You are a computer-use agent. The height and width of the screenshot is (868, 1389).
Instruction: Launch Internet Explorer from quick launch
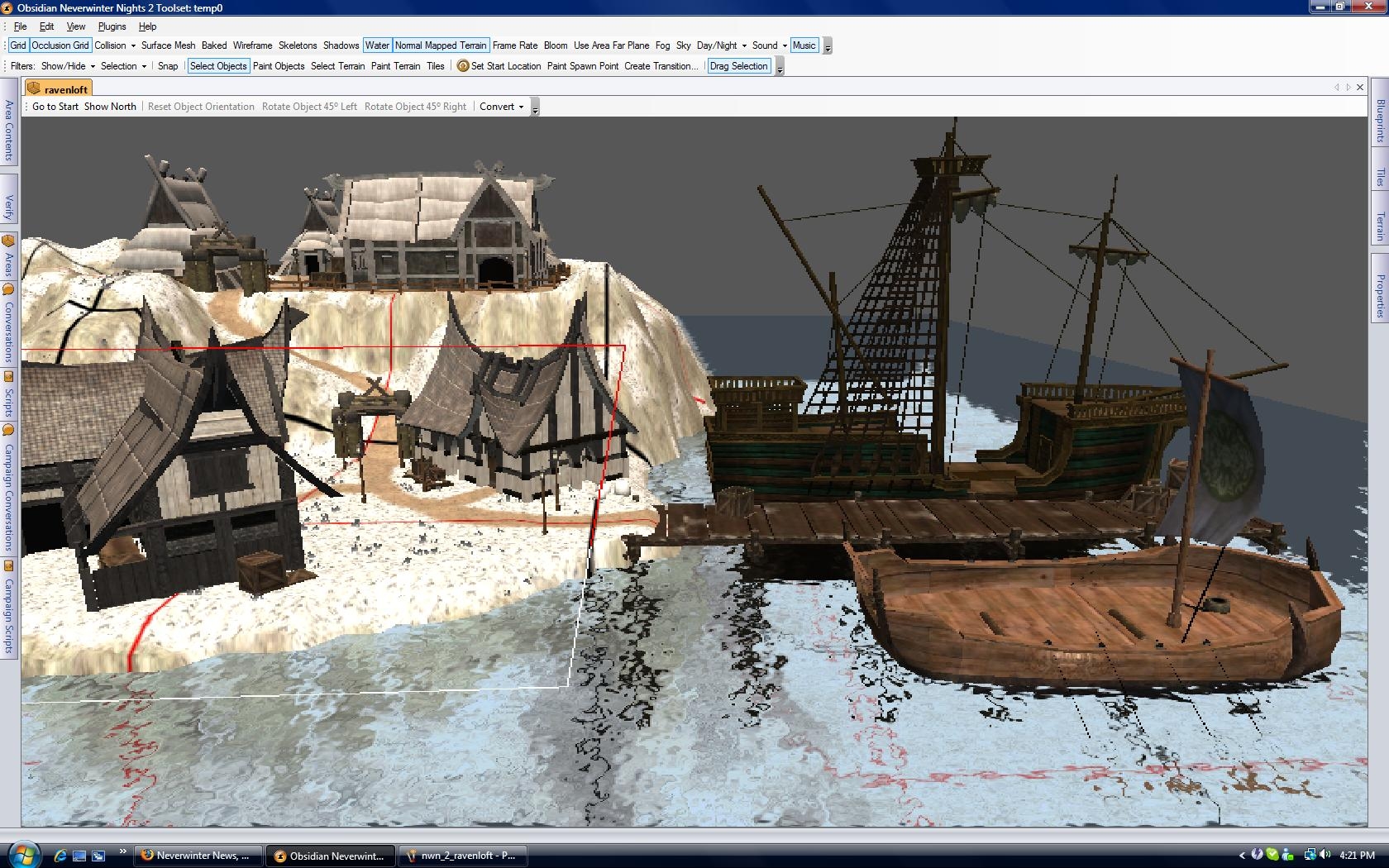(60, 856)
